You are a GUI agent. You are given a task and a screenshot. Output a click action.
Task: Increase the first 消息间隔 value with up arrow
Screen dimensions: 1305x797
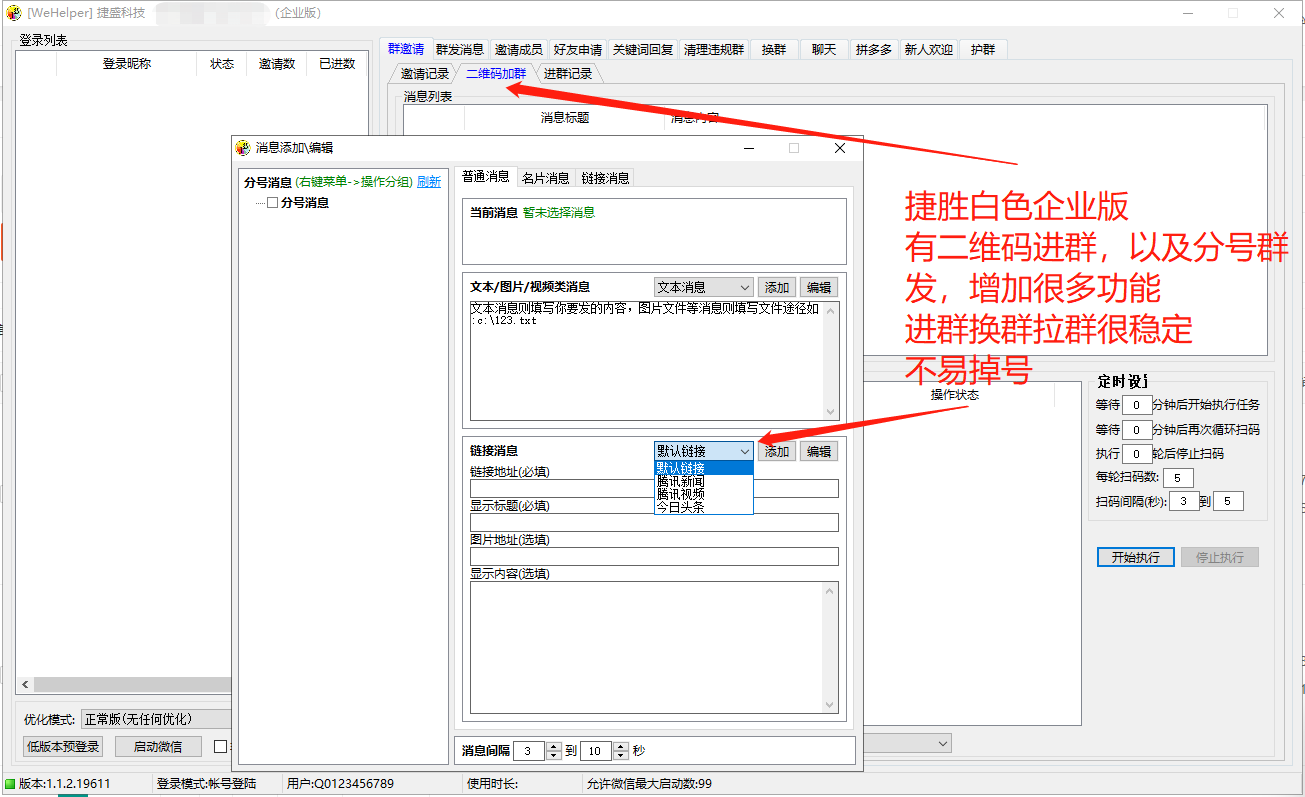tap(555, 746)
